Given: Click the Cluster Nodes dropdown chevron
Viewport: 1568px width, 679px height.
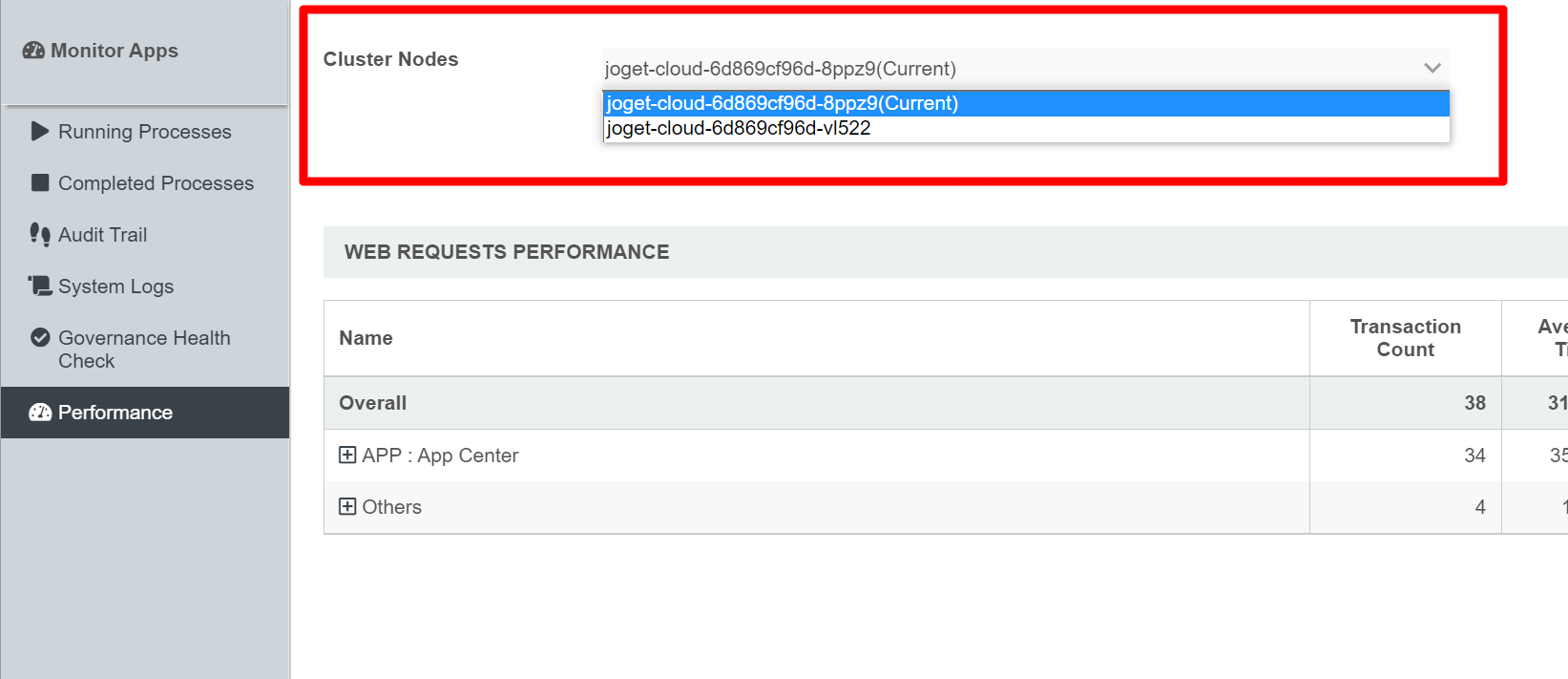Looking at the screenshot, I should coord(1432,69).
